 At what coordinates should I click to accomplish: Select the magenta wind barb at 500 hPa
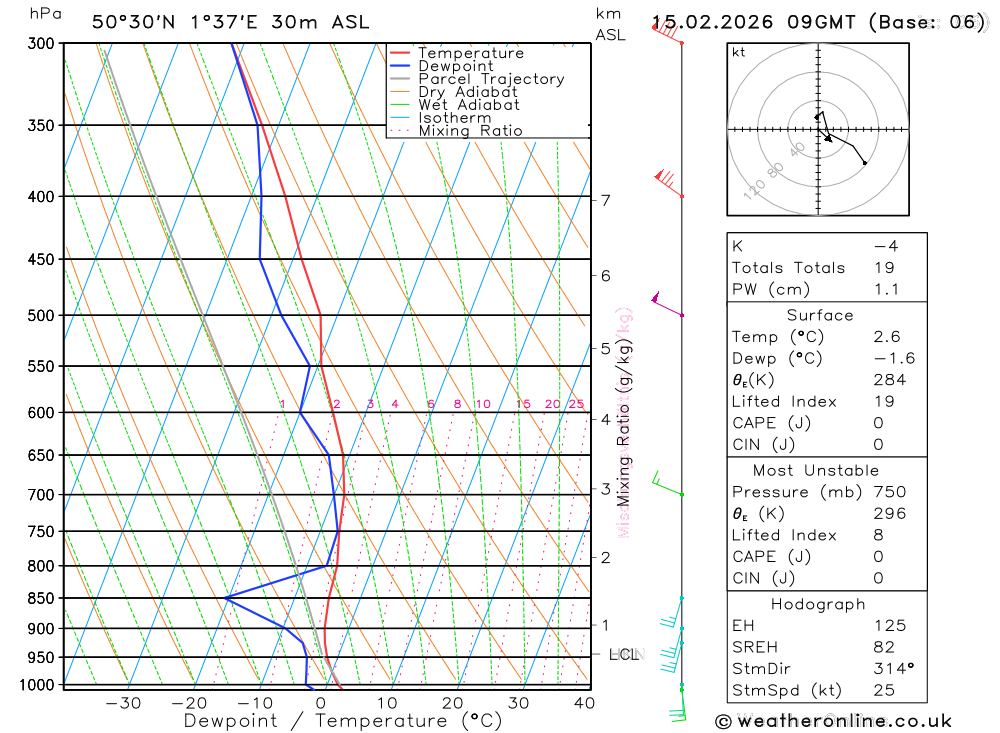667,304
